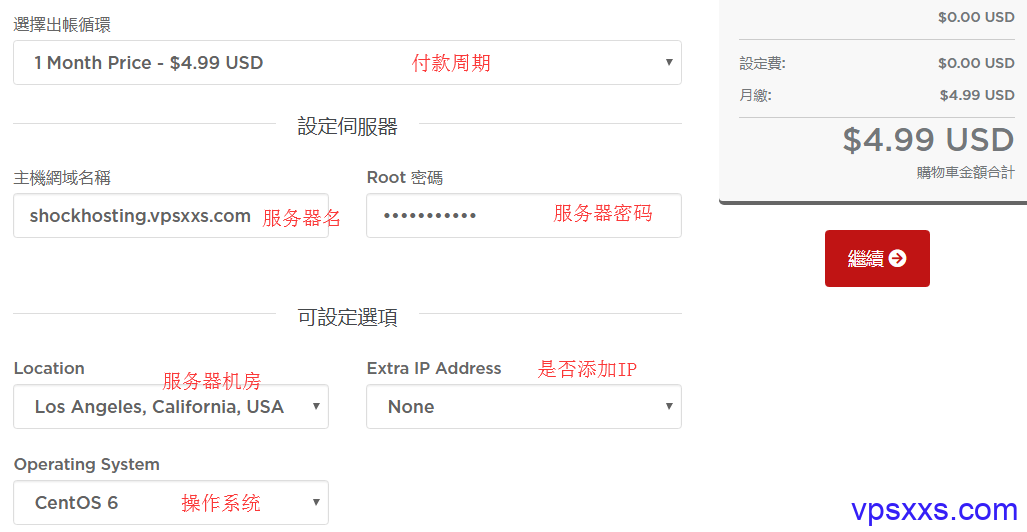Click the Location dropdown's triangle arrow
The image size is (1027, 532).
click(x=316, y=406)
